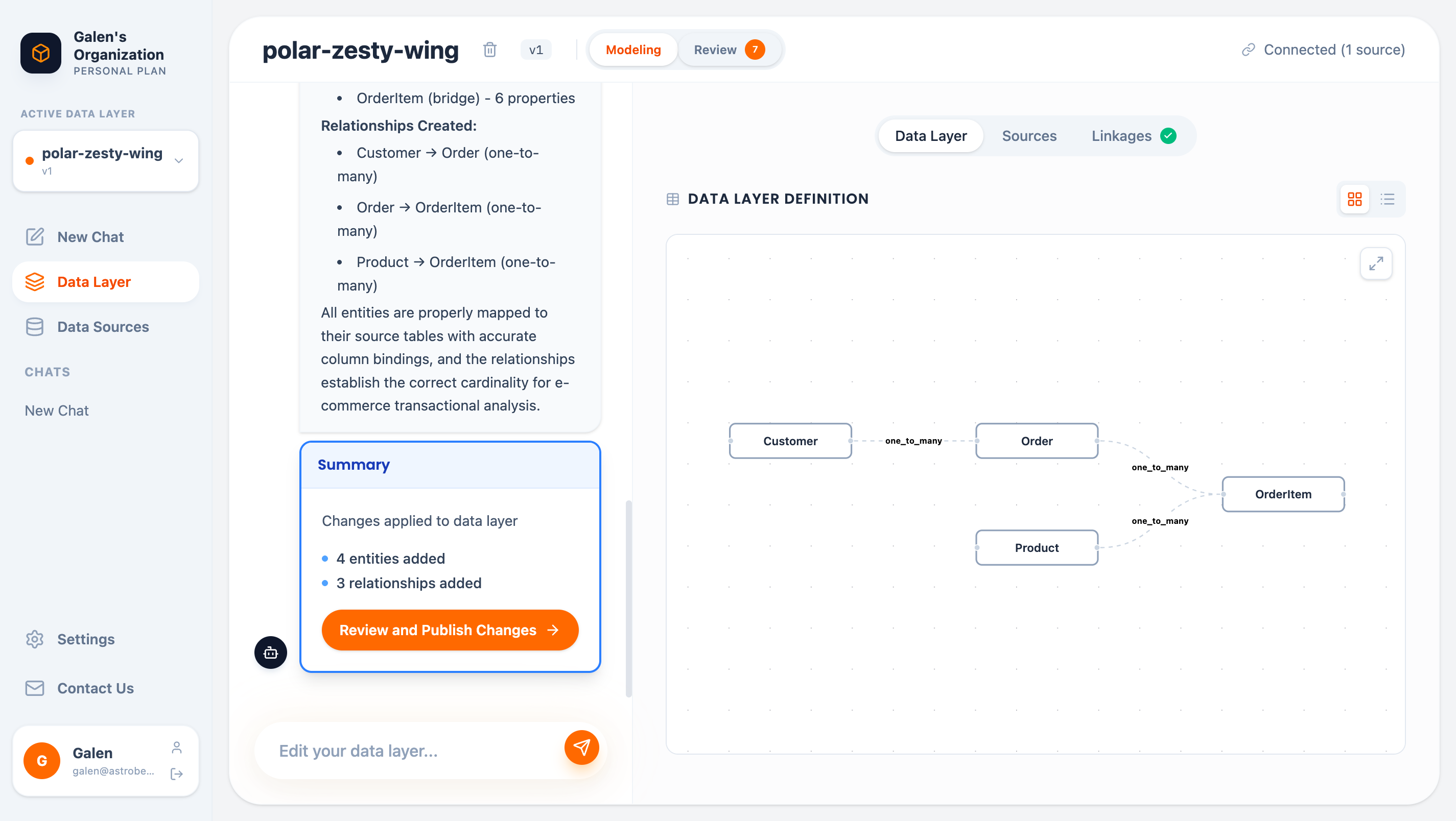Screen dimensions: 1456x821
Task: Expand the diagram to fullscreen
Action: (x=1375, y=264)
